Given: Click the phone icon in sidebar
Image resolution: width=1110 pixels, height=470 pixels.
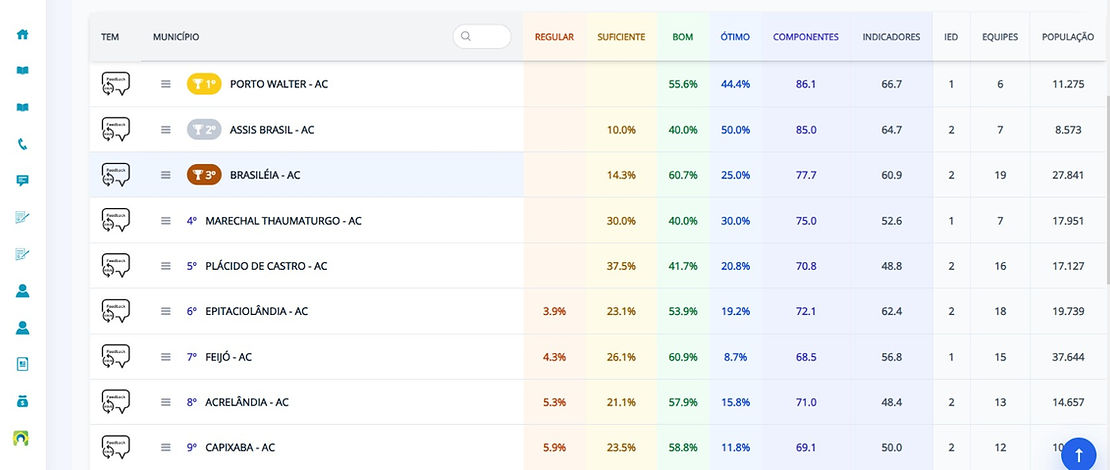Looking at the screenshot, I should 23,144.
